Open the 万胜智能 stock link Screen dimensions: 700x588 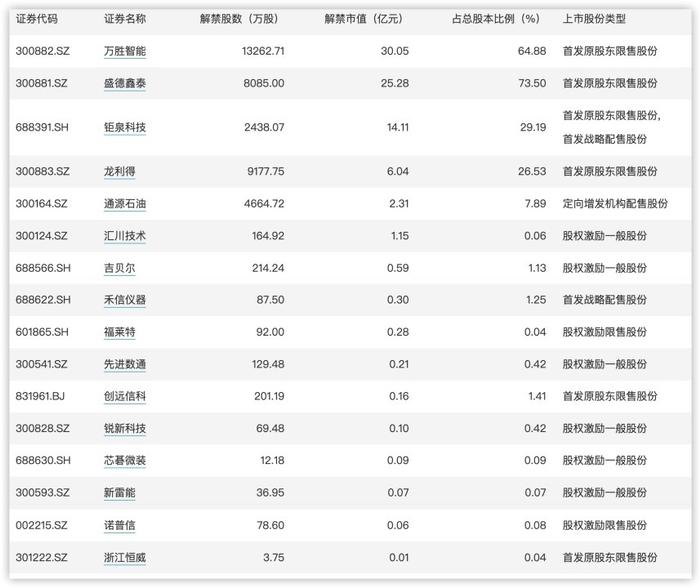pos(125,51)
